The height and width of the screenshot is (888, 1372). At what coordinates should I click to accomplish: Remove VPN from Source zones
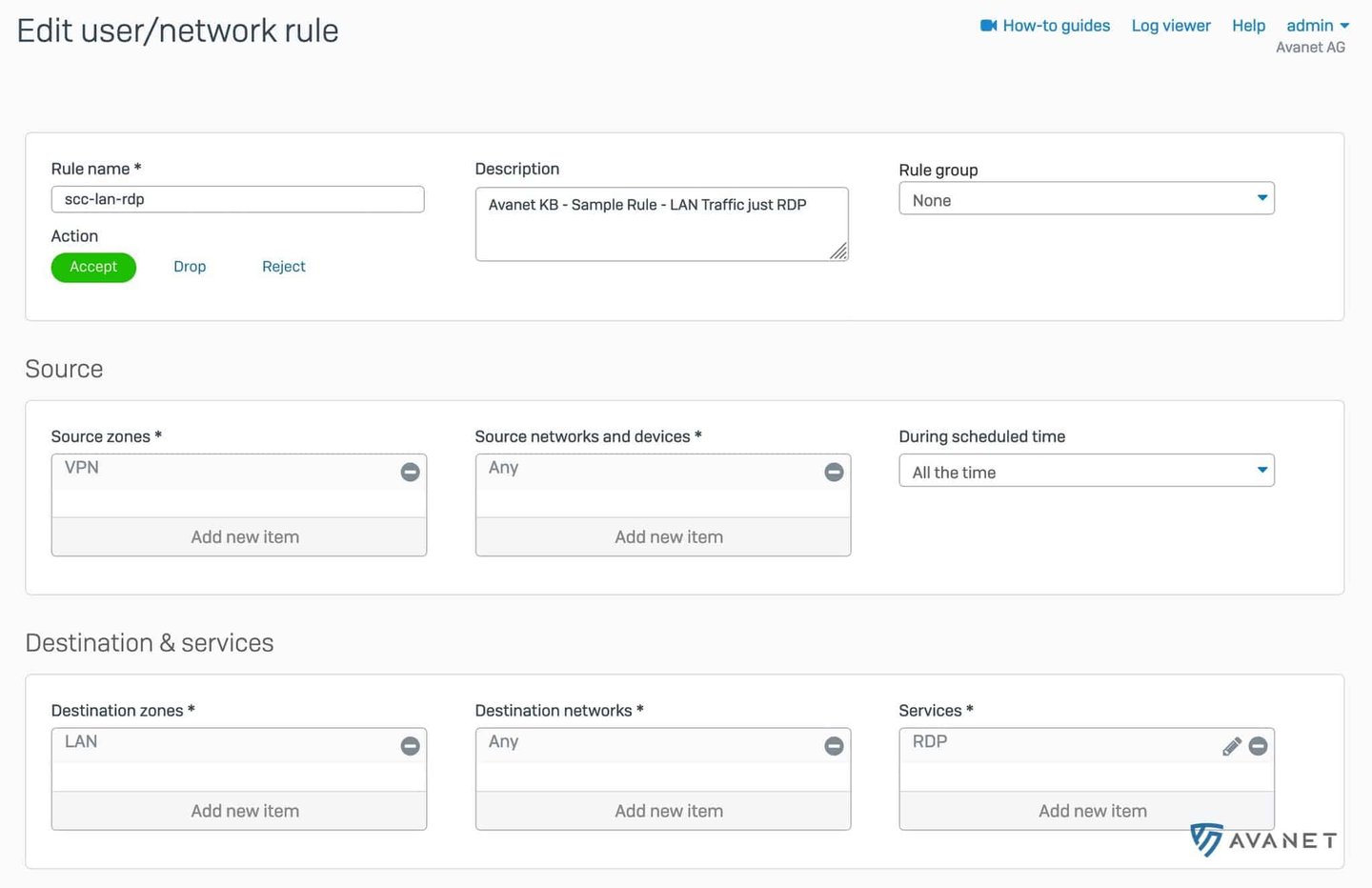(410, 472)
